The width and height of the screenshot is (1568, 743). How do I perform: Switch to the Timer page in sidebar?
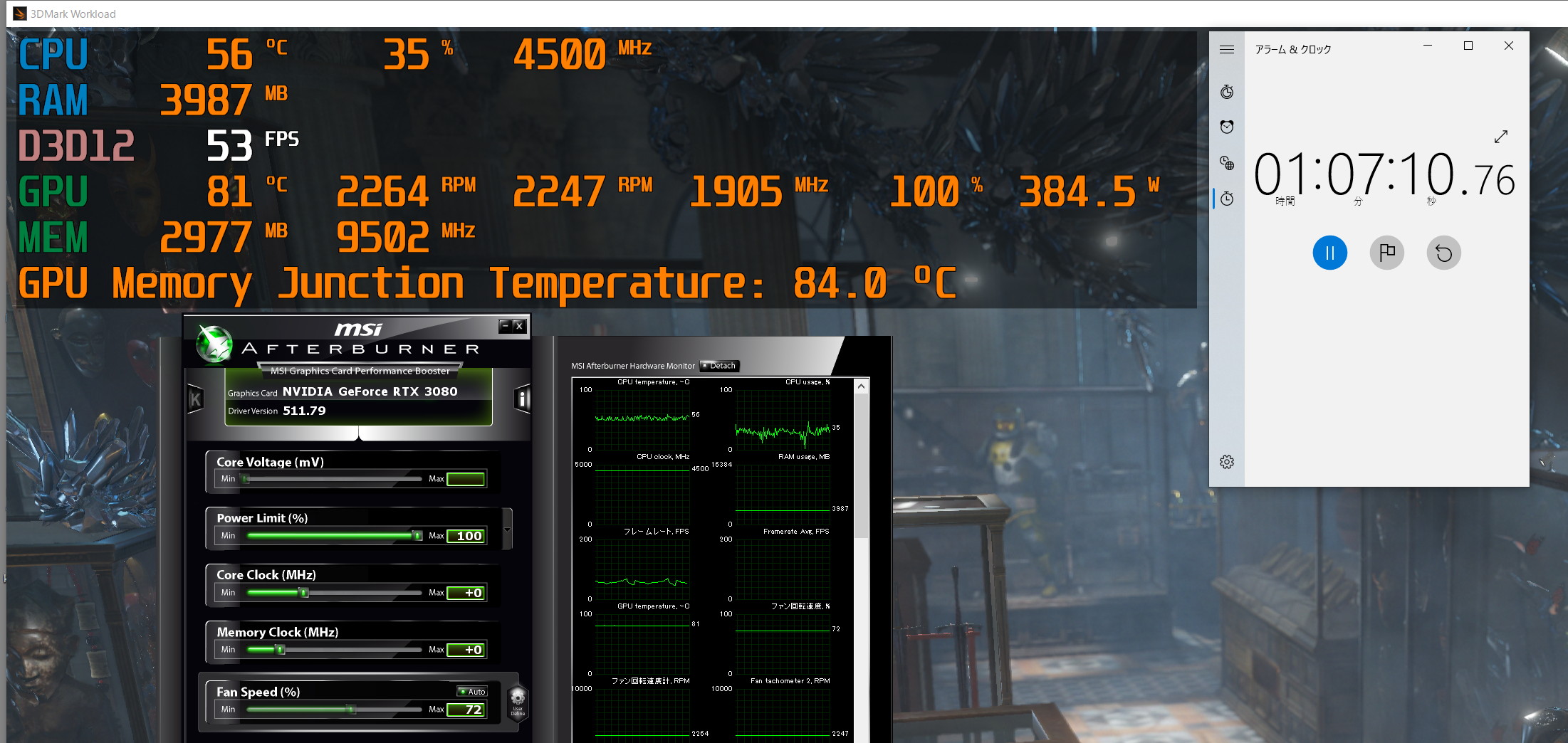click(x=1227, y=92)
